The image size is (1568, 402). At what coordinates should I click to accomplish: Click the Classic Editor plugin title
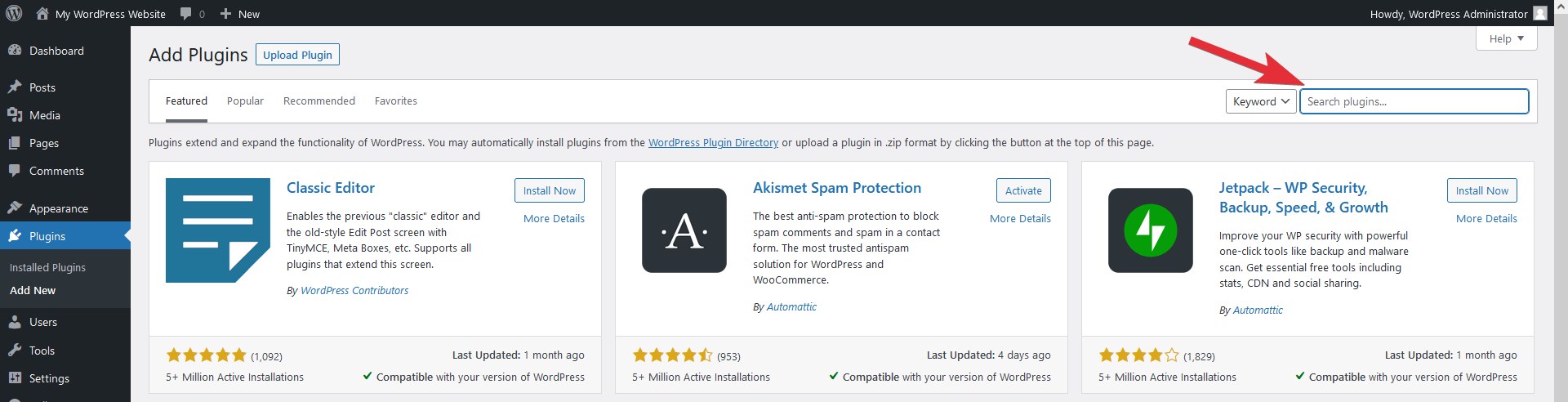pos(331,188)
